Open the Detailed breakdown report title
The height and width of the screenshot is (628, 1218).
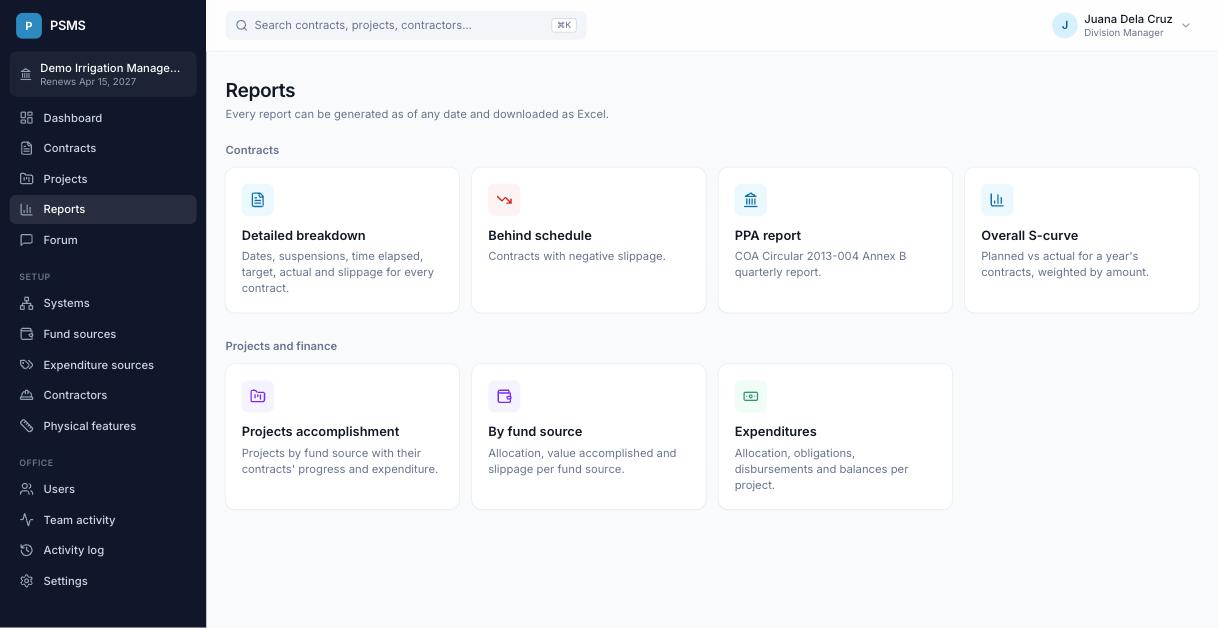304,236
